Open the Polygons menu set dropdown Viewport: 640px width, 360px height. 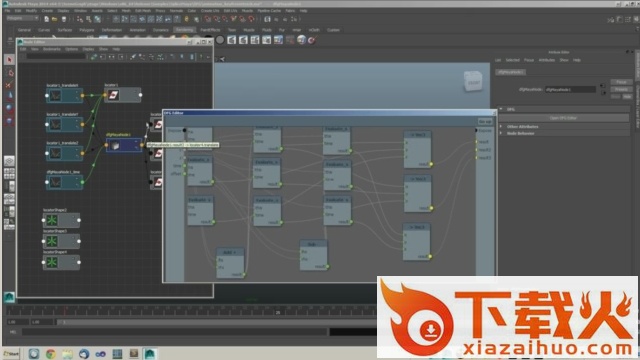[22, 18]
